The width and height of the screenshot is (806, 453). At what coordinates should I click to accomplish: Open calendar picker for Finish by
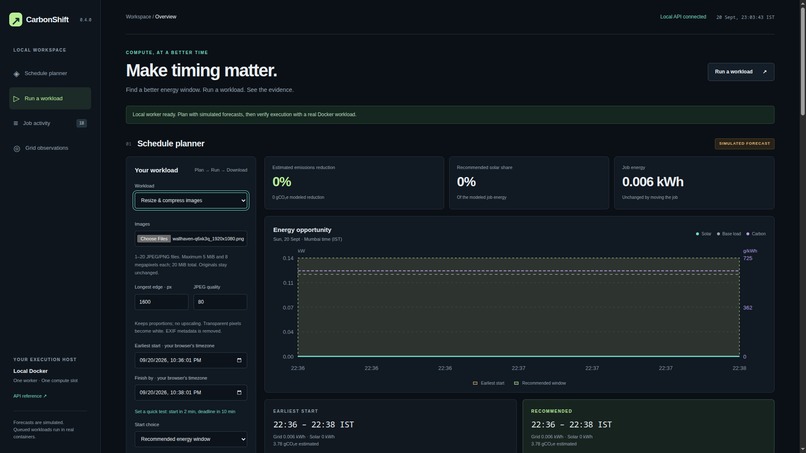[x=239, y=393]
